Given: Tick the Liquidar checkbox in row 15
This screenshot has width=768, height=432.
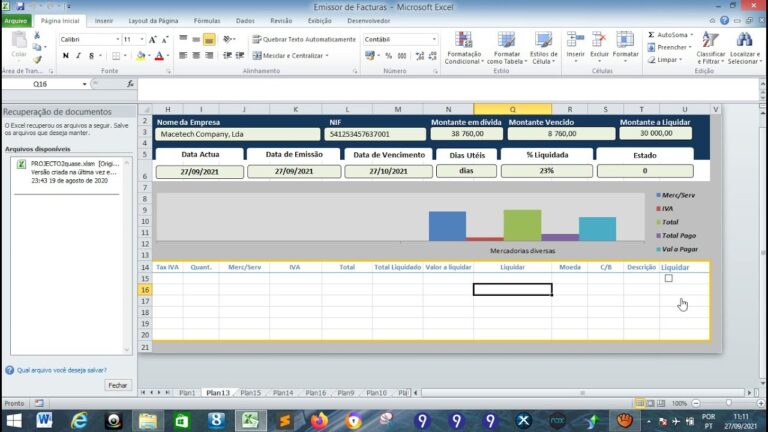Looking at the screenshot, I should 669,278.
